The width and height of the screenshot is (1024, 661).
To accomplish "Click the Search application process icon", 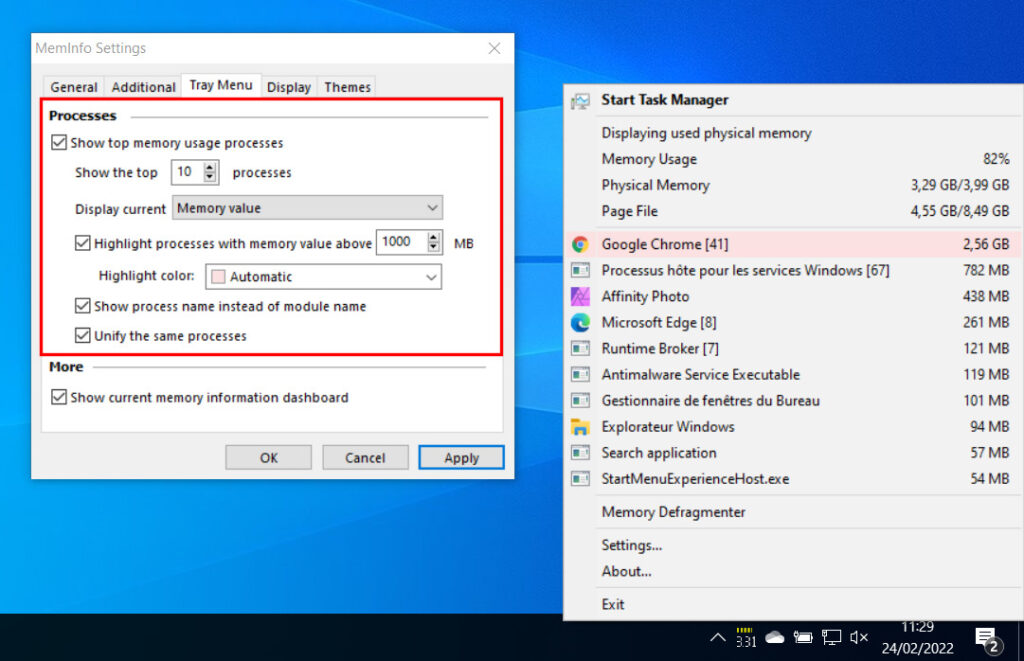I will pos(580,453).
